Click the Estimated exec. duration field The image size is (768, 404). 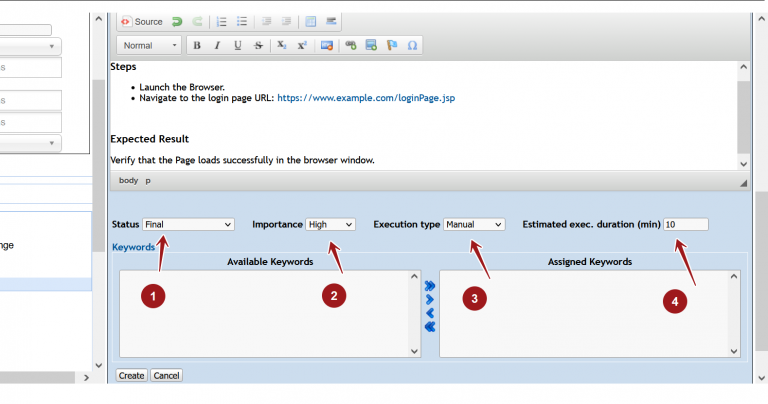coord(685,225)
